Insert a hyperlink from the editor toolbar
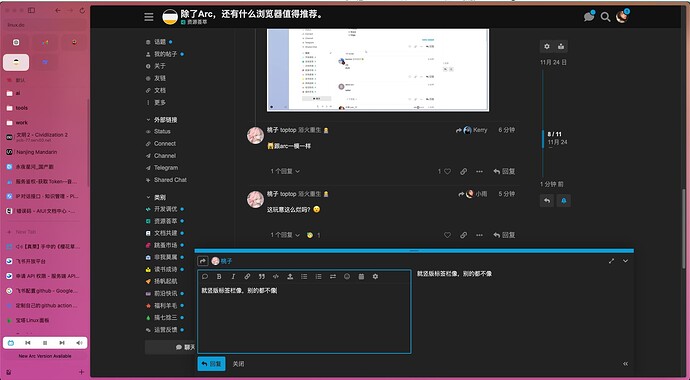The height and width of the screenshot is (380, 690). [x=247, y=277]
